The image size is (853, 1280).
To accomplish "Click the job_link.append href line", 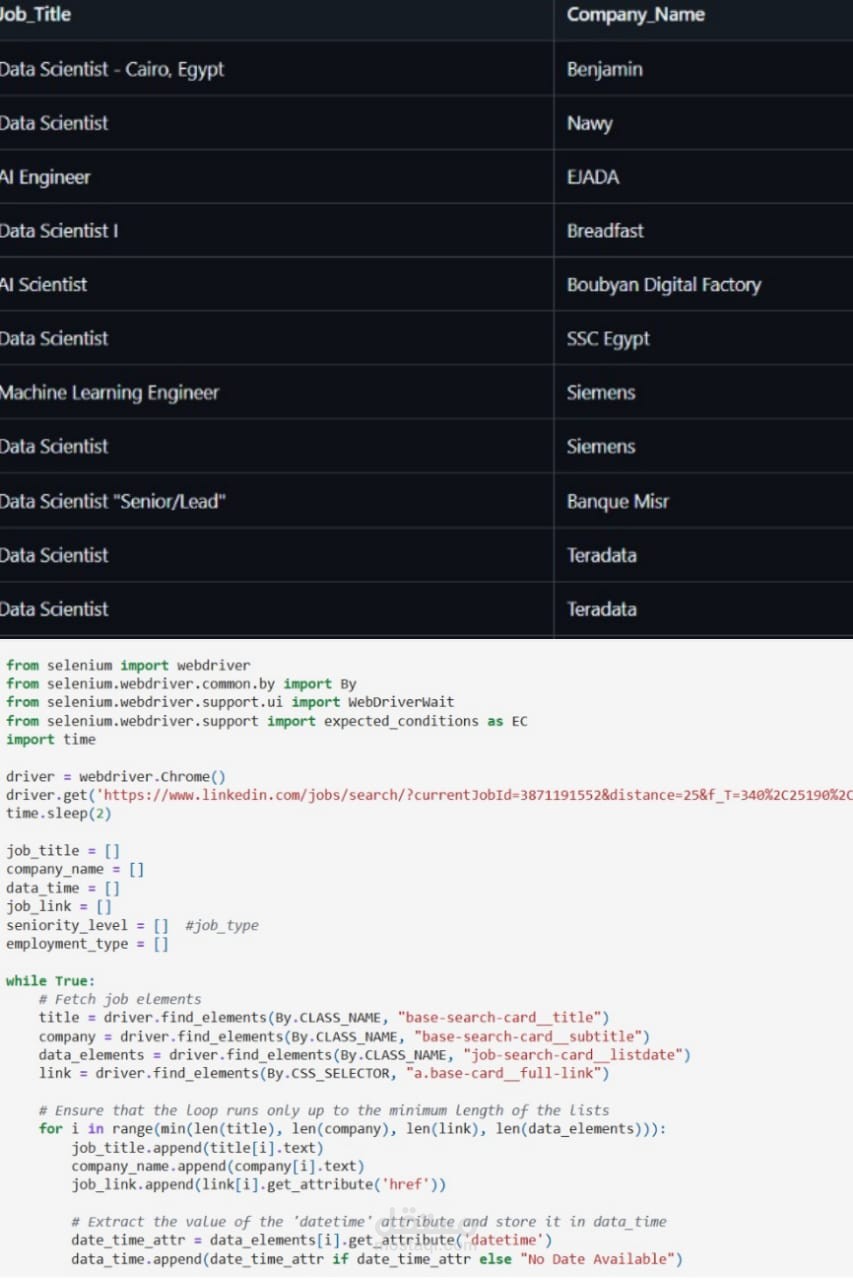I will pyautogui.click(x=258, y=1184).
